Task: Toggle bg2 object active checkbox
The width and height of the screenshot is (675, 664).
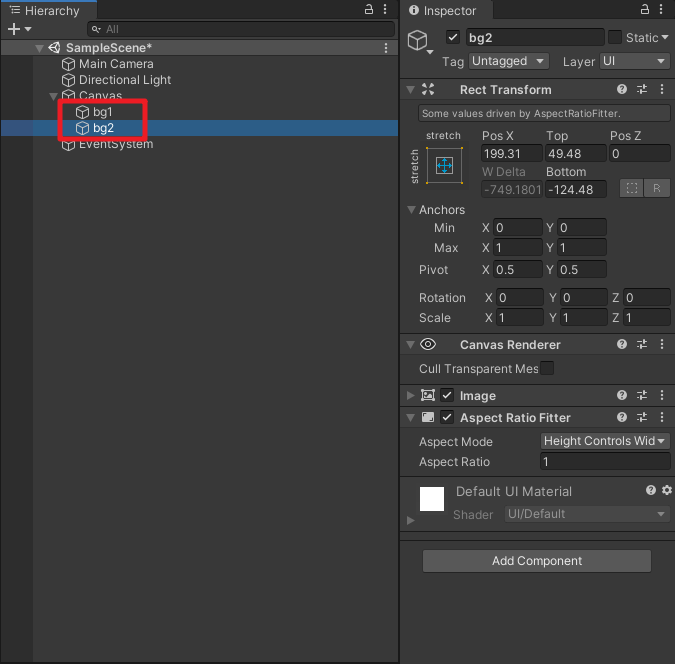Action: (452, 37)
